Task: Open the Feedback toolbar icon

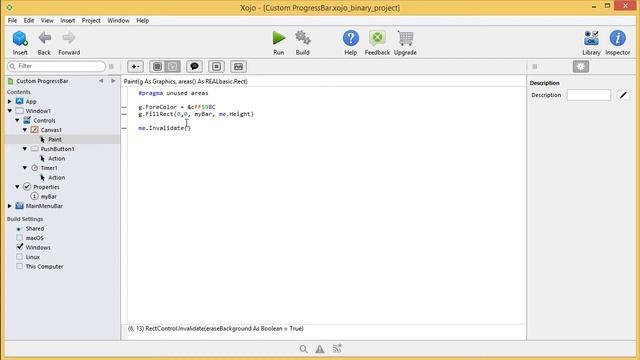Action: [x=377, y=38]
